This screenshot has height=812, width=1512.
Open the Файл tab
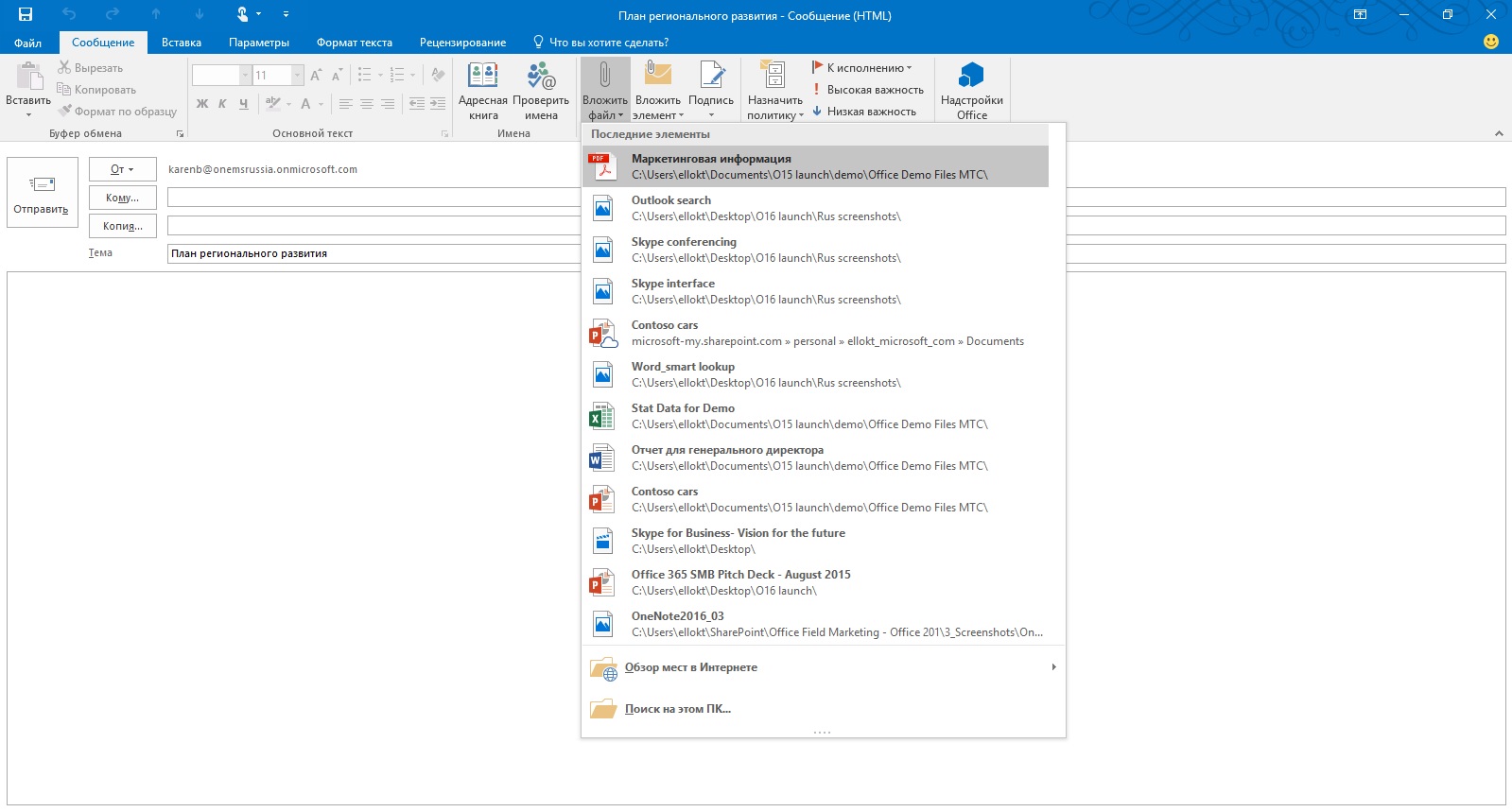pyautogui.click(x=27, y=43)
